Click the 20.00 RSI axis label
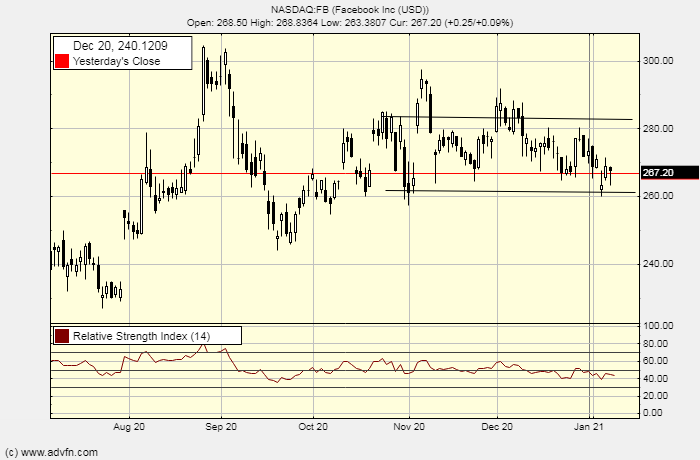 pos(655,395)
